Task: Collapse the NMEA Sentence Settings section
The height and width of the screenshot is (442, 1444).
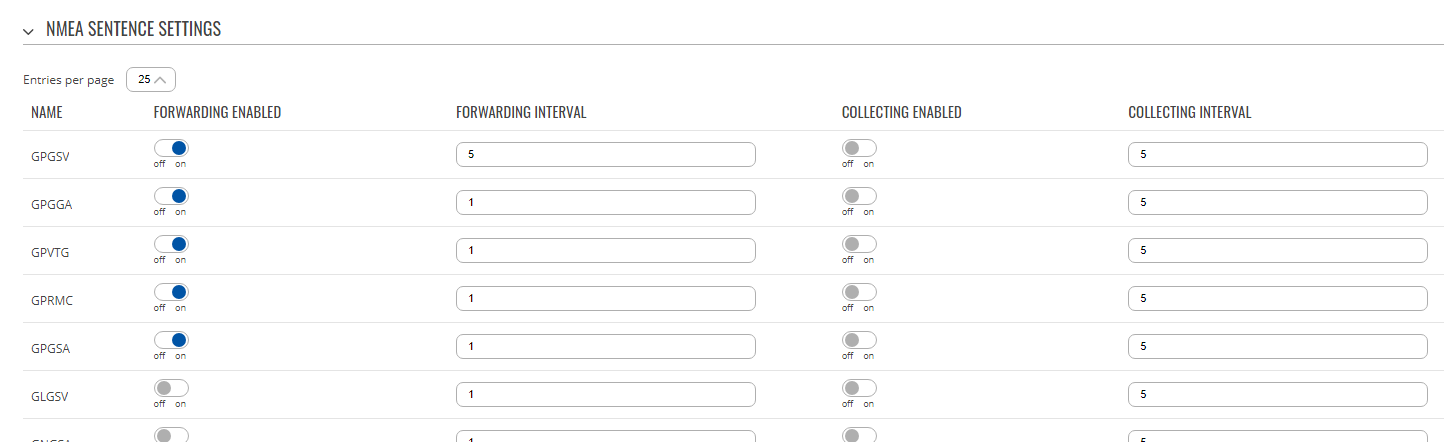Action: pos(28,31)
